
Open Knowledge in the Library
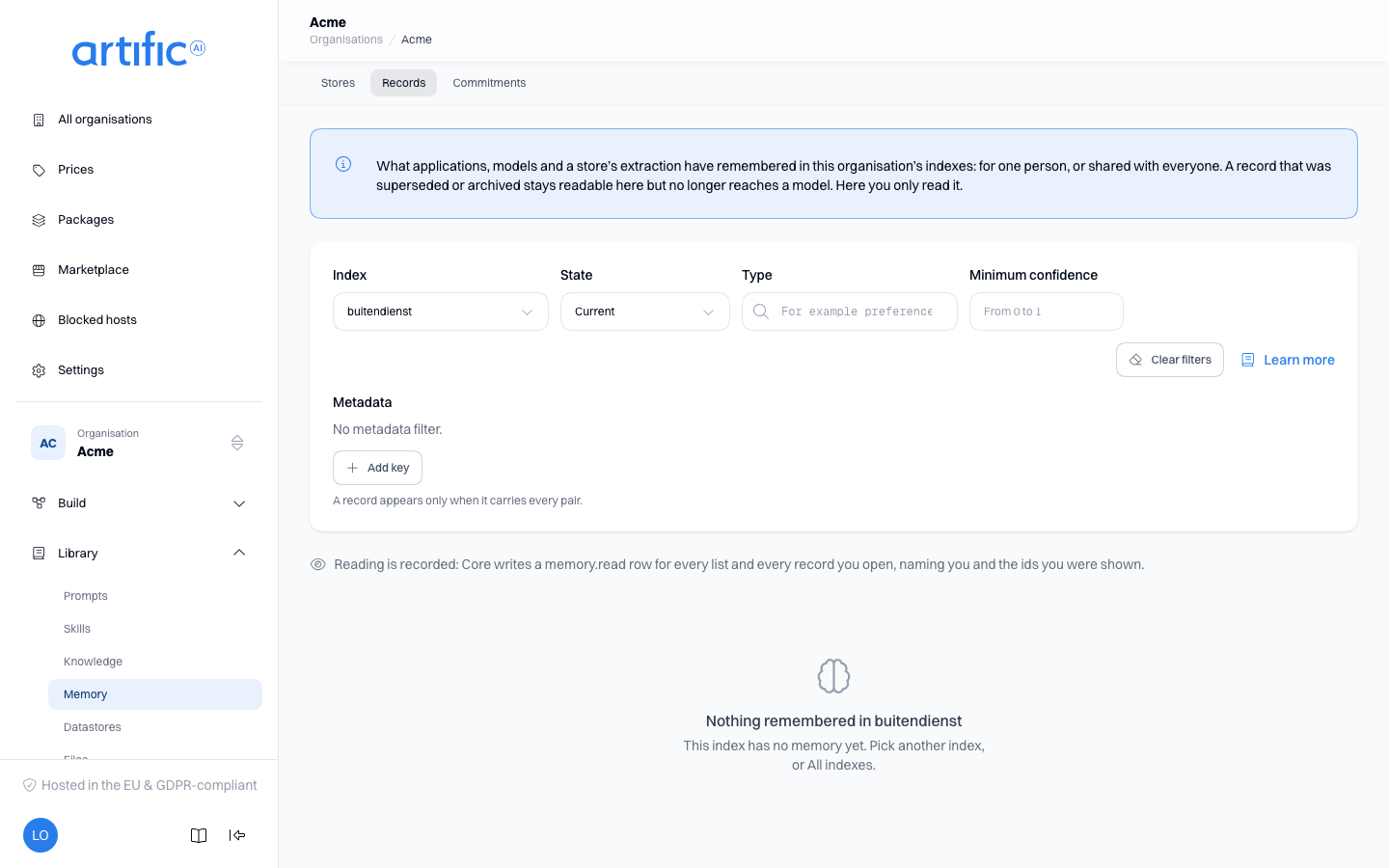click(155, 662)
